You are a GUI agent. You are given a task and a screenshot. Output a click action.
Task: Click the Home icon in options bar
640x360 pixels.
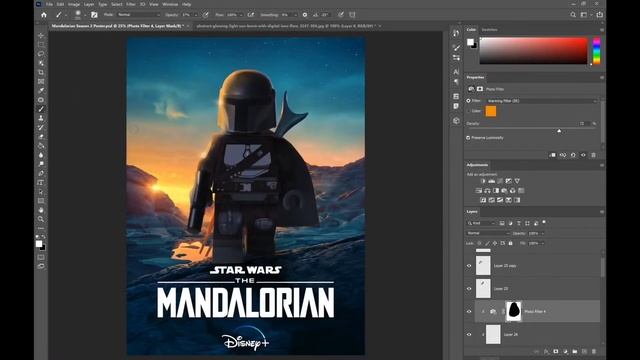[44, 15]
